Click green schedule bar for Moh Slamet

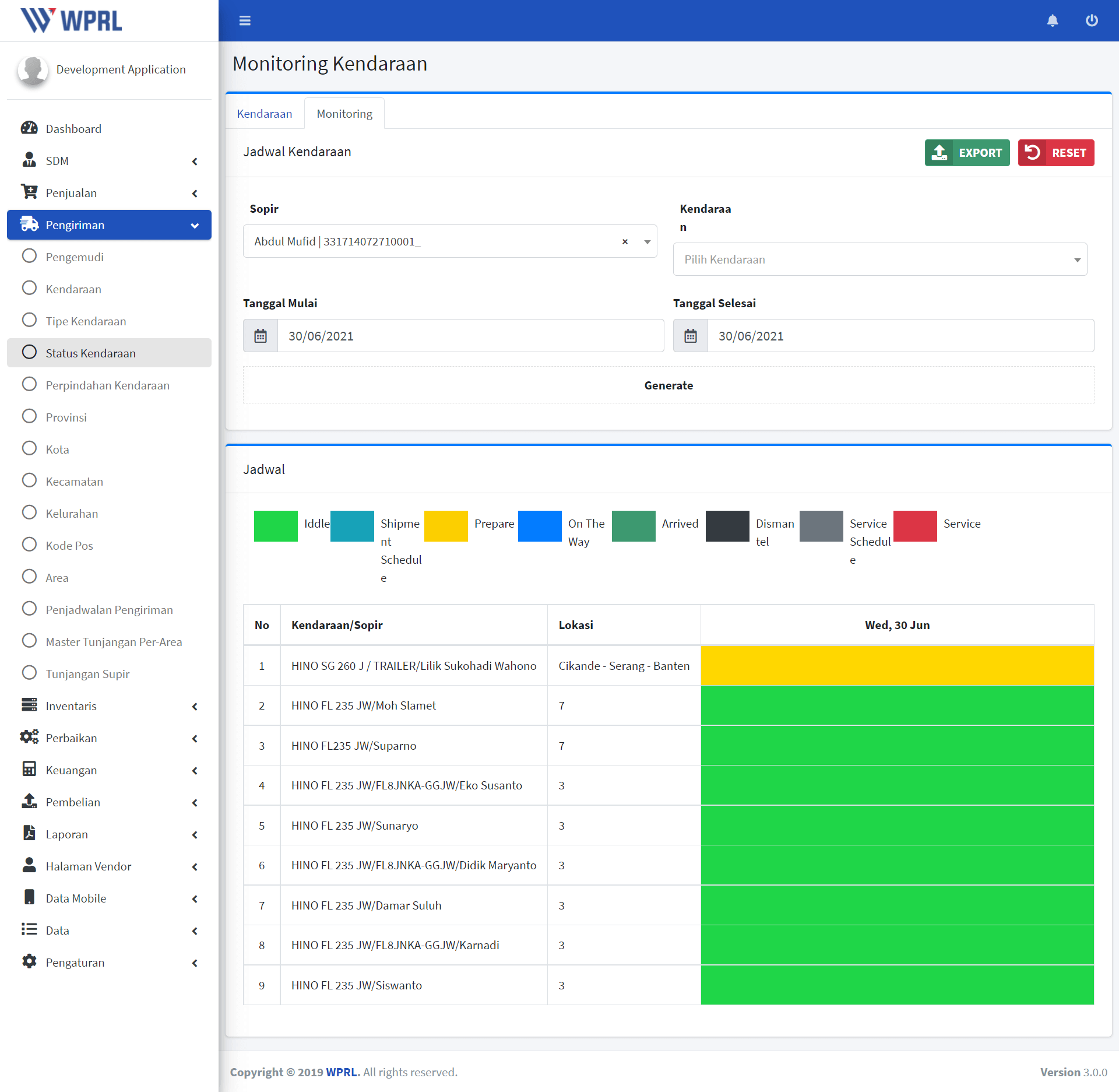click(x=898, y=705)
